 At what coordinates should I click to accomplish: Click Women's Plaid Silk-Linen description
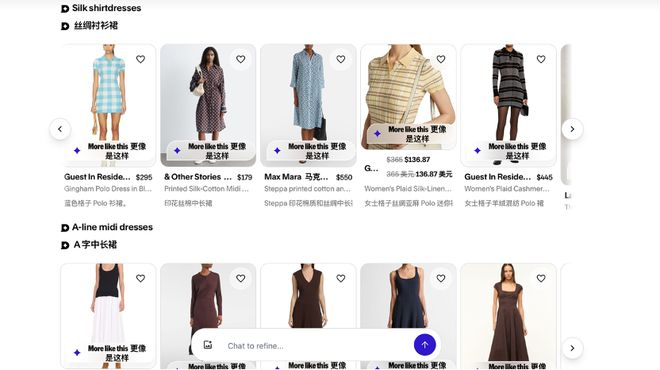(x=408, y=189)
